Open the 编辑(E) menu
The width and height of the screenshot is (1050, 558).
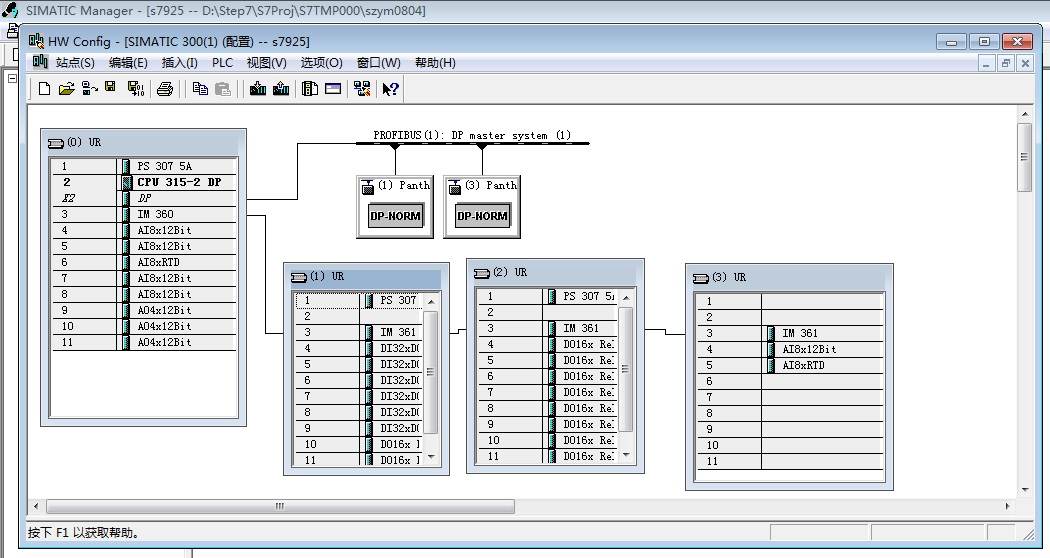point(128,62)
